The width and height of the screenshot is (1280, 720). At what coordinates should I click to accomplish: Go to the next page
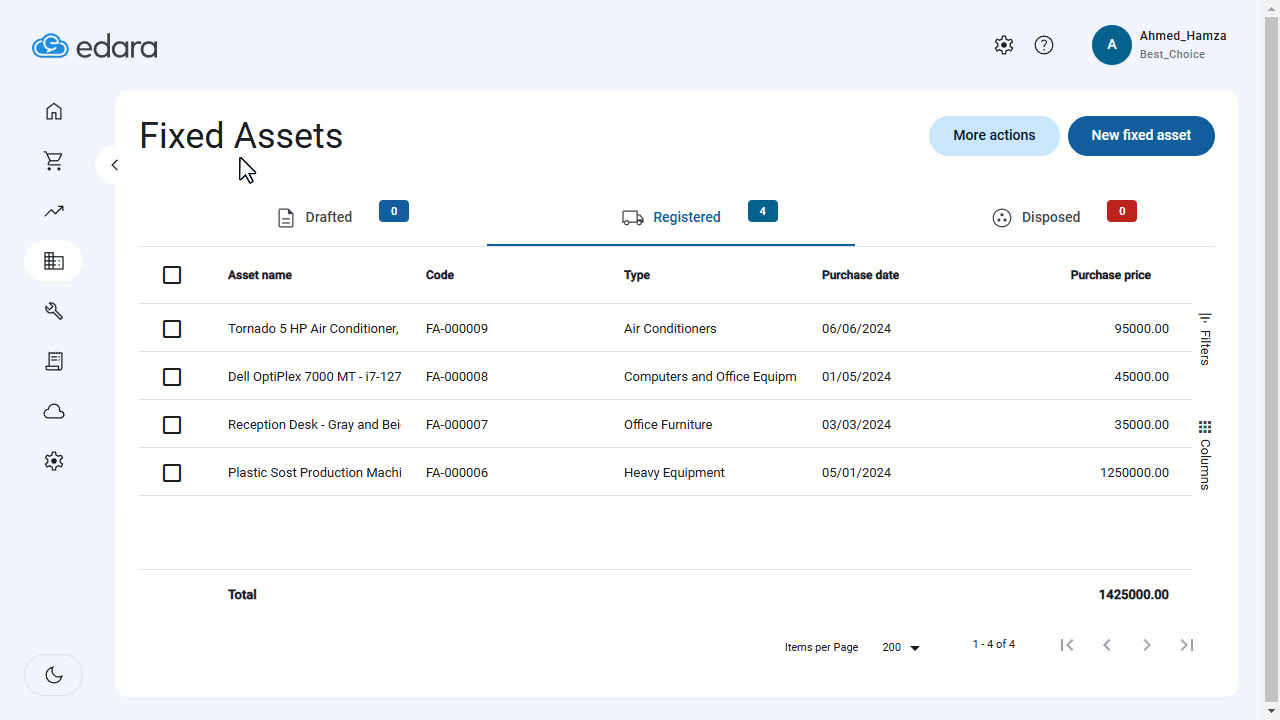click(1147, 645)
